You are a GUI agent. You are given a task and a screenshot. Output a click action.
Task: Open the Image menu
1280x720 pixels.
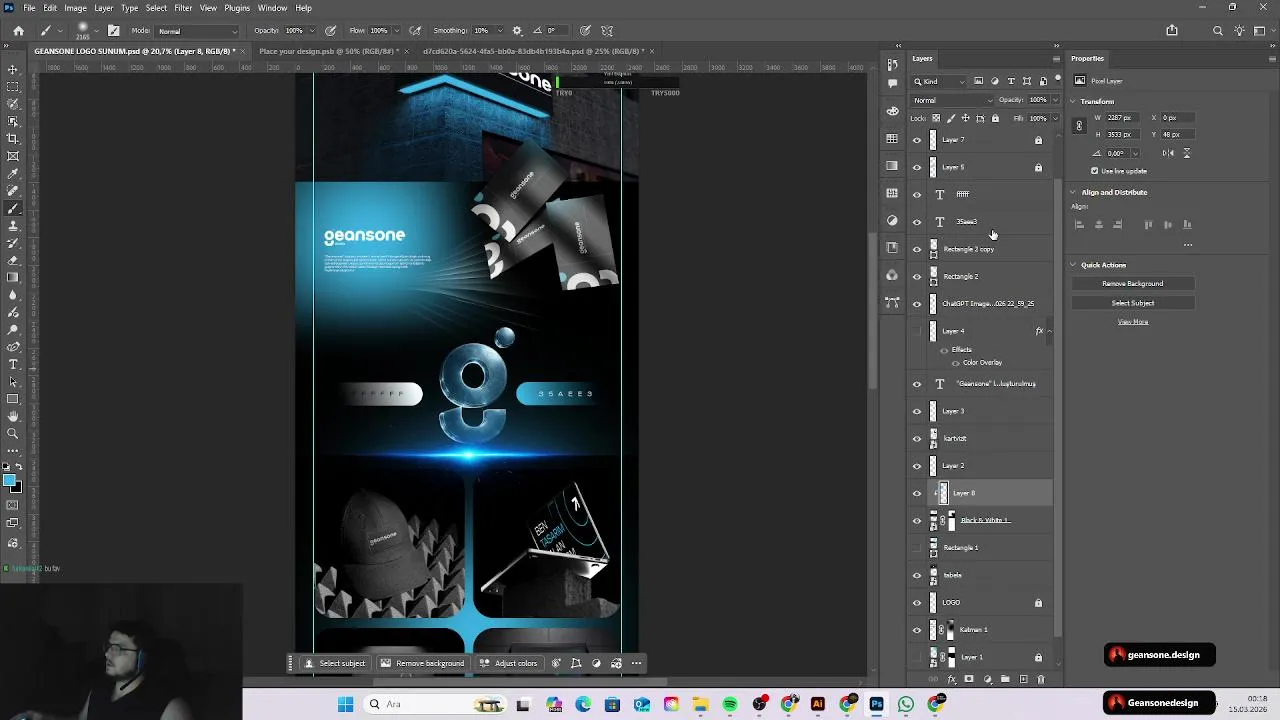point(76,8)
